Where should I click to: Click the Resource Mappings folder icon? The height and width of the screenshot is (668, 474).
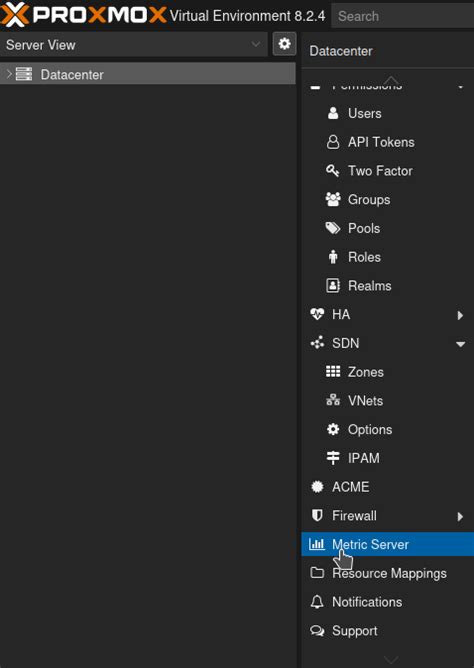tap(317, 573)
